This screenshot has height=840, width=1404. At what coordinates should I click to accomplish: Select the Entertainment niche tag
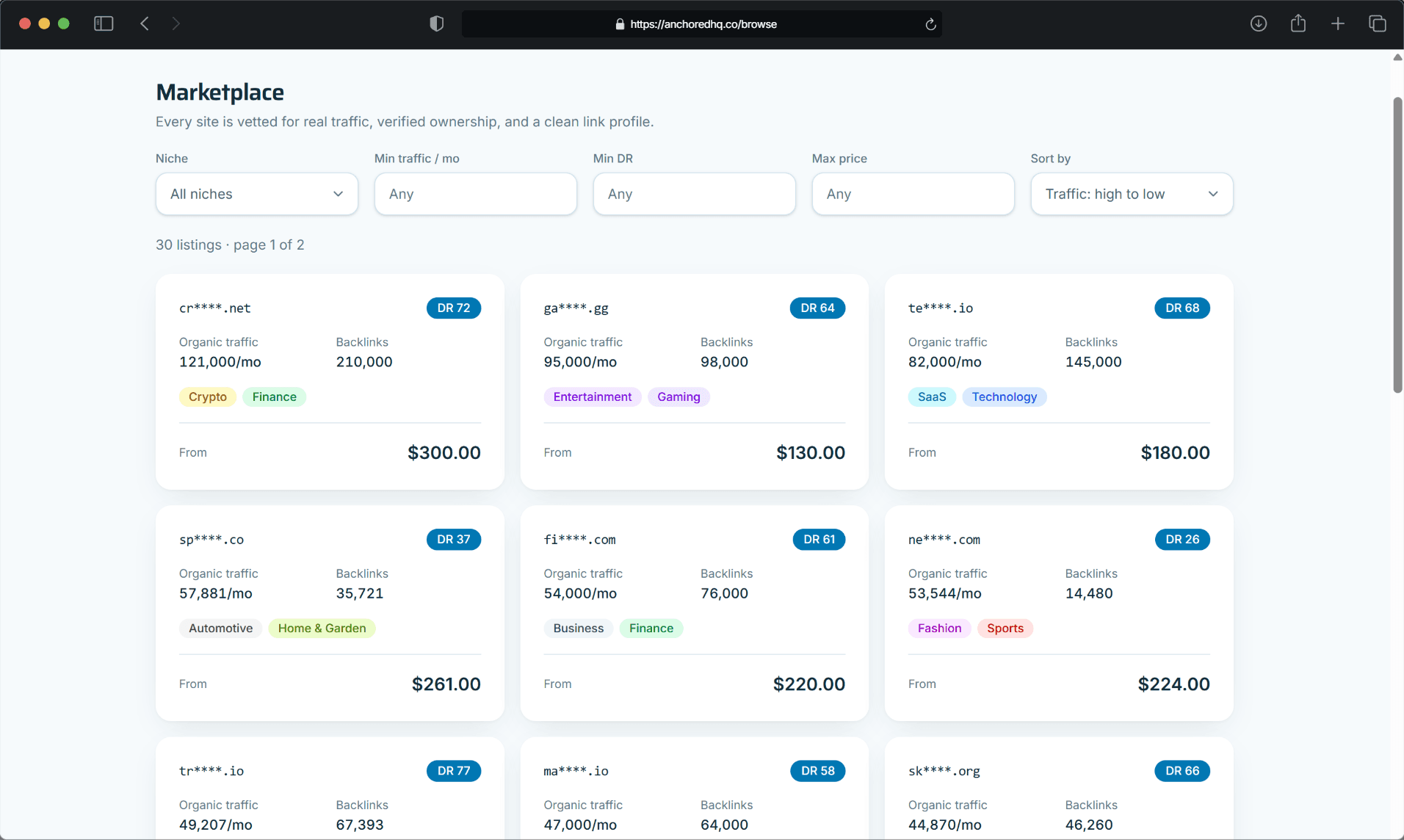click(x=593, y=397)
